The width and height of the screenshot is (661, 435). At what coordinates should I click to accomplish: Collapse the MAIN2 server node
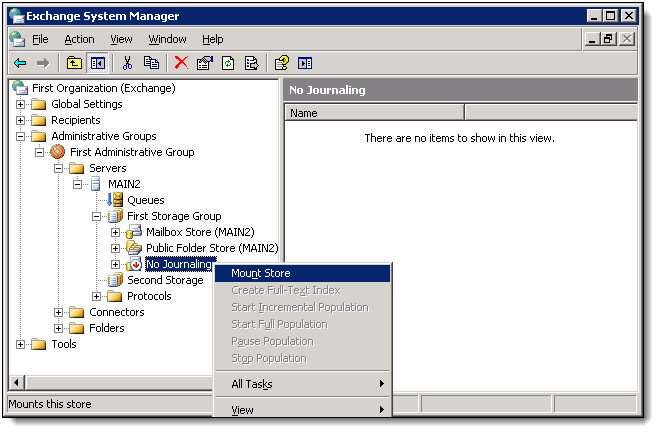pos(77,184)
